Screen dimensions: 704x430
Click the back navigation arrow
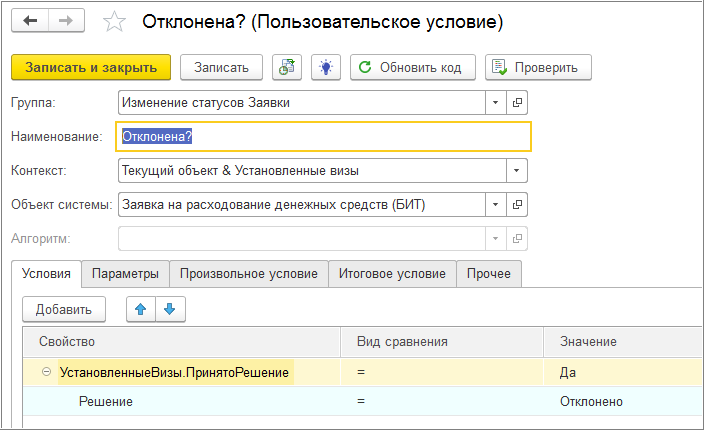31,20
